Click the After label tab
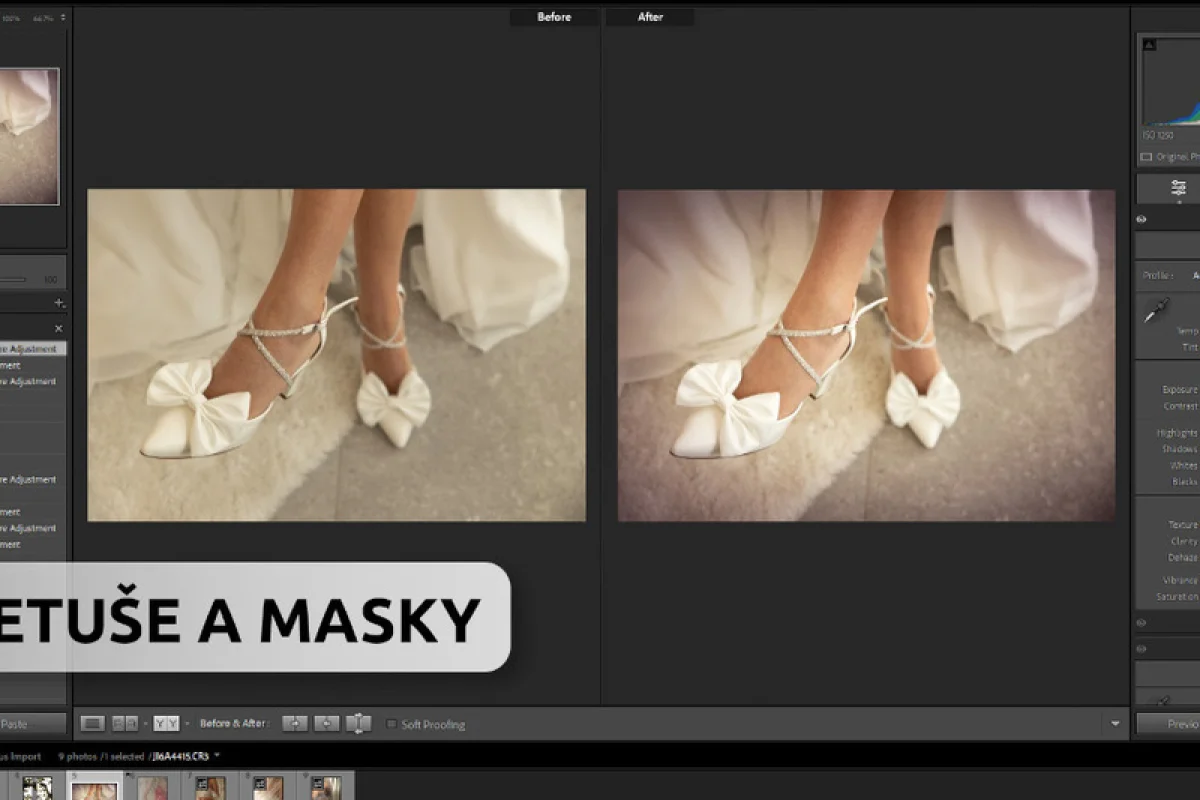Image resolution: width=1200 pixels, height=800 pixels. pos(650,17)
